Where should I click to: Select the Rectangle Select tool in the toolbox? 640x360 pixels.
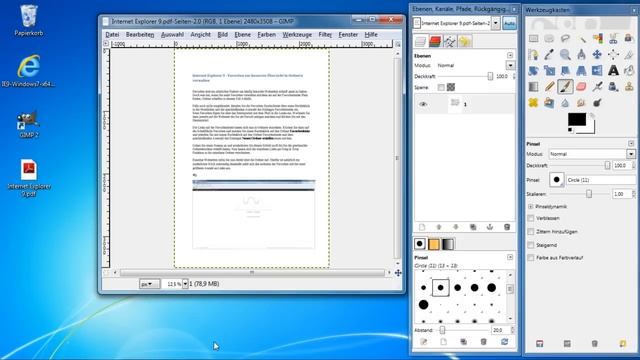click(x=533, y=39)
